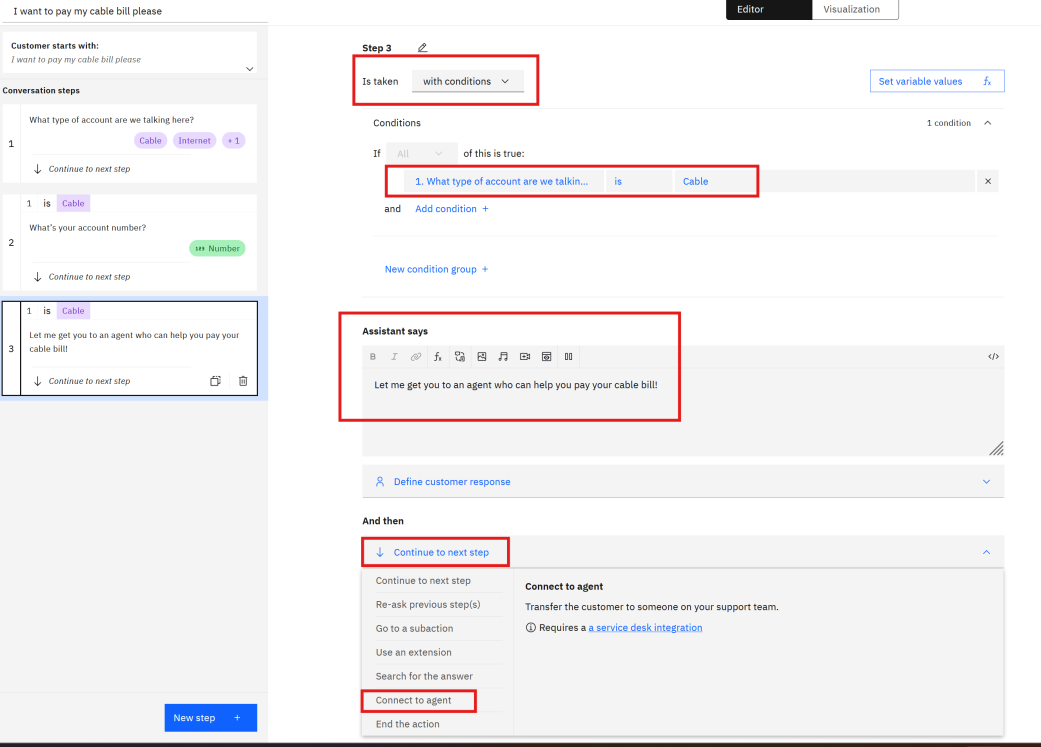This screenshot has height=747, width=1041.
Task: Delete step 3 using the trash icon
Action: (x=243, y=381)
